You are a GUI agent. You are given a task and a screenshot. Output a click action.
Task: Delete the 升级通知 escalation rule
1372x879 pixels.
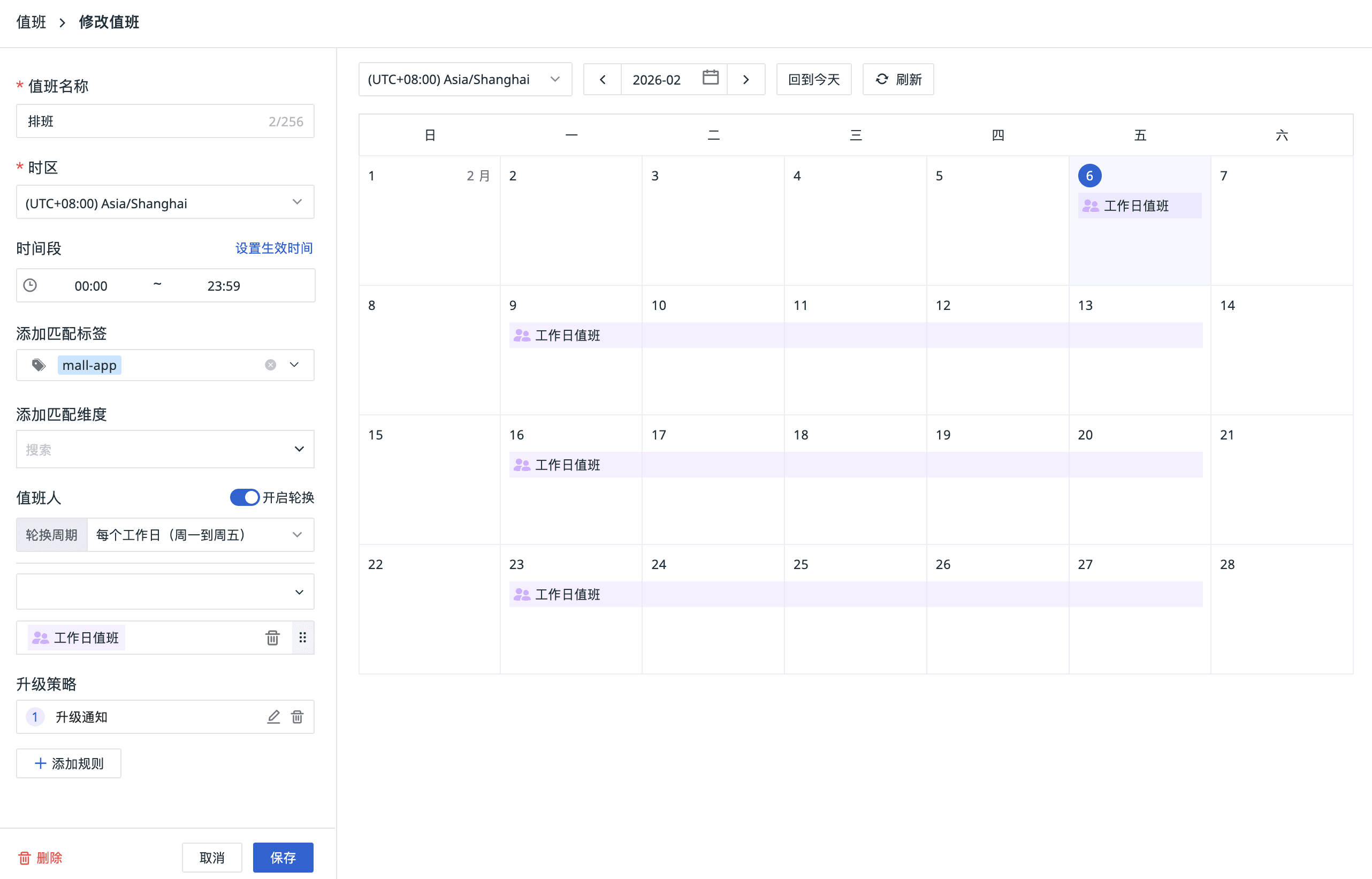click(x=297, y=717)
